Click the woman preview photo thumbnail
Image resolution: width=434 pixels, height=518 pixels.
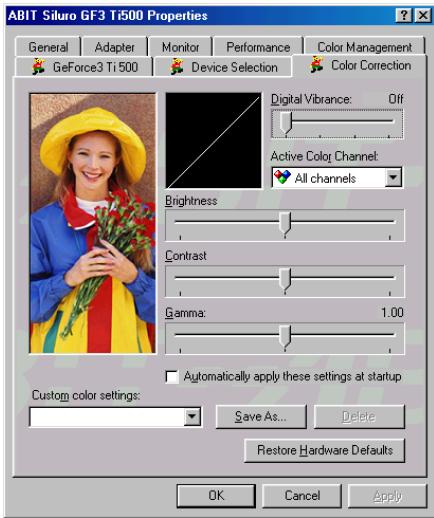(x=93, y=223)
